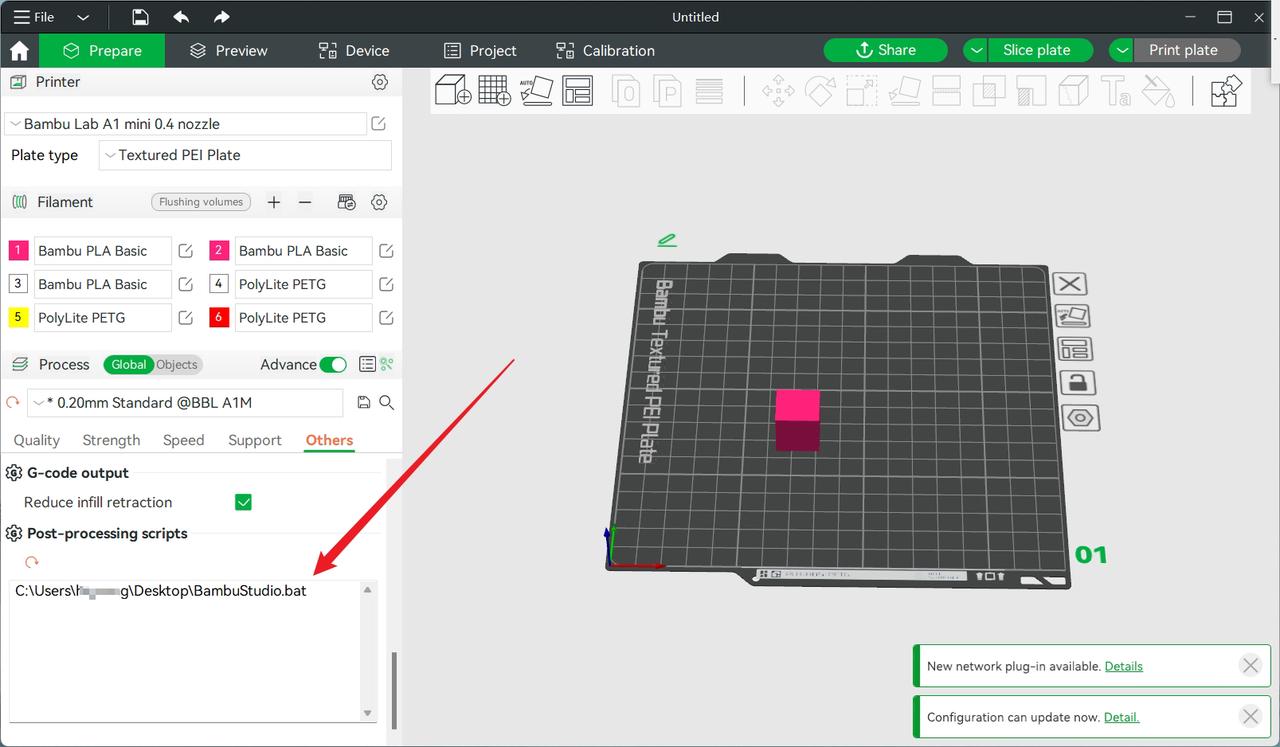Switch to the Calibration tab

coord(606,51)
